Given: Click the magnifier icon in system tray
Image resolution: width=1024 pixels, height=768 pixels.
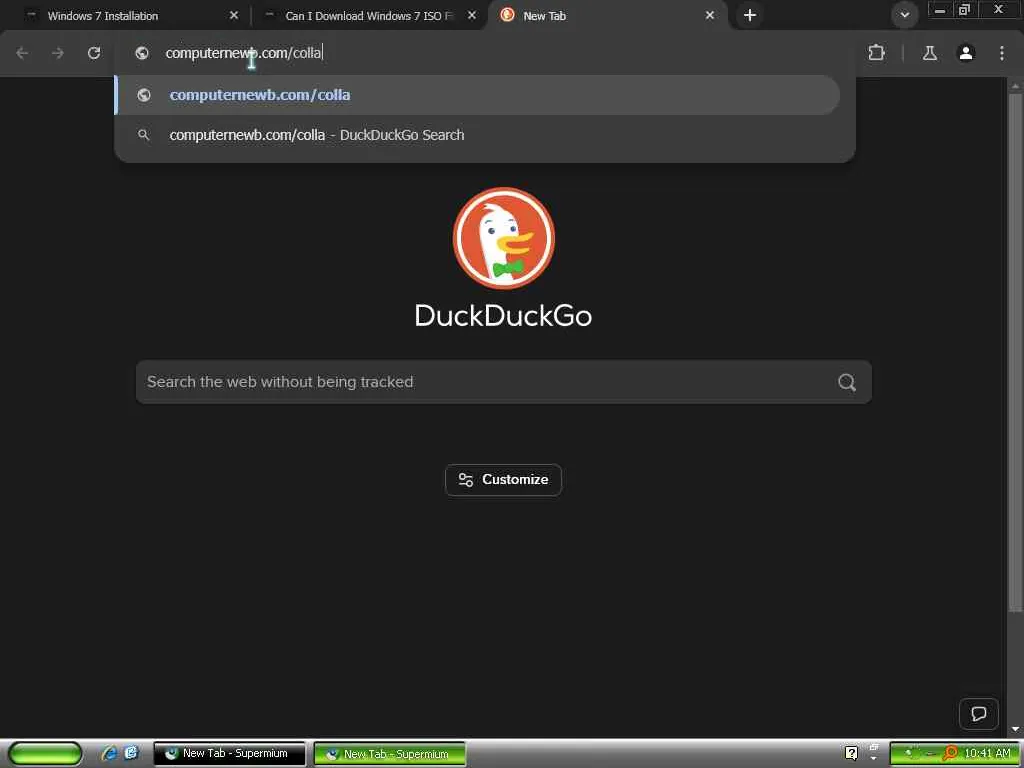Looking at the screenshot, I should tap(950, 754).
